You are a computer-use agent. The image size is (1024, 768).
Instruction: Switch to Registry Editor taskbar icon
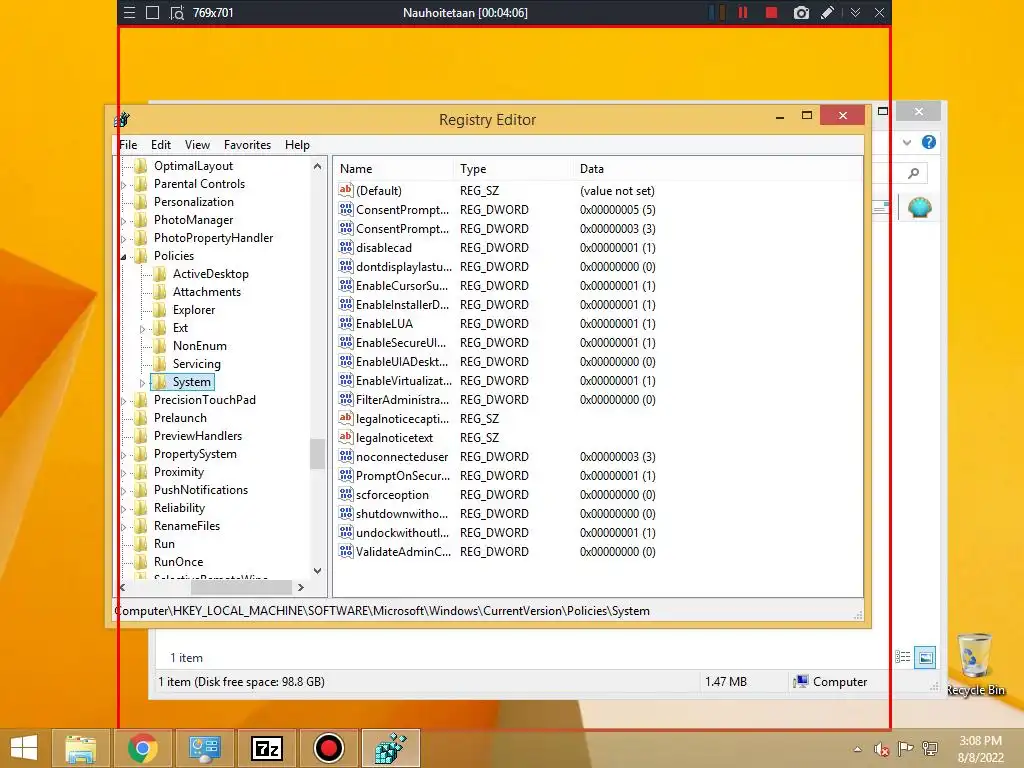click(391, 748)
